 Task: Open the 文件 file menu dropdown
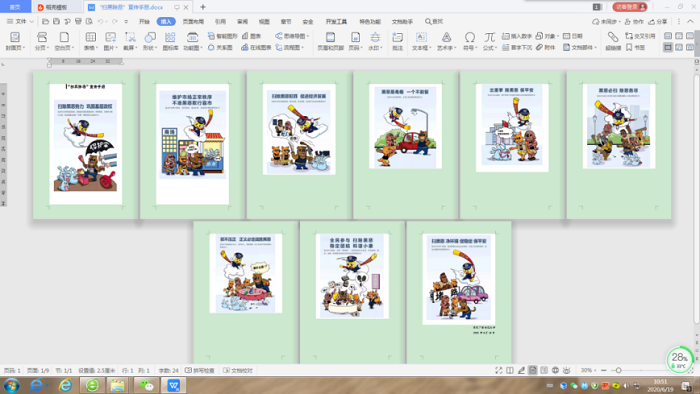tap(21, 21)
